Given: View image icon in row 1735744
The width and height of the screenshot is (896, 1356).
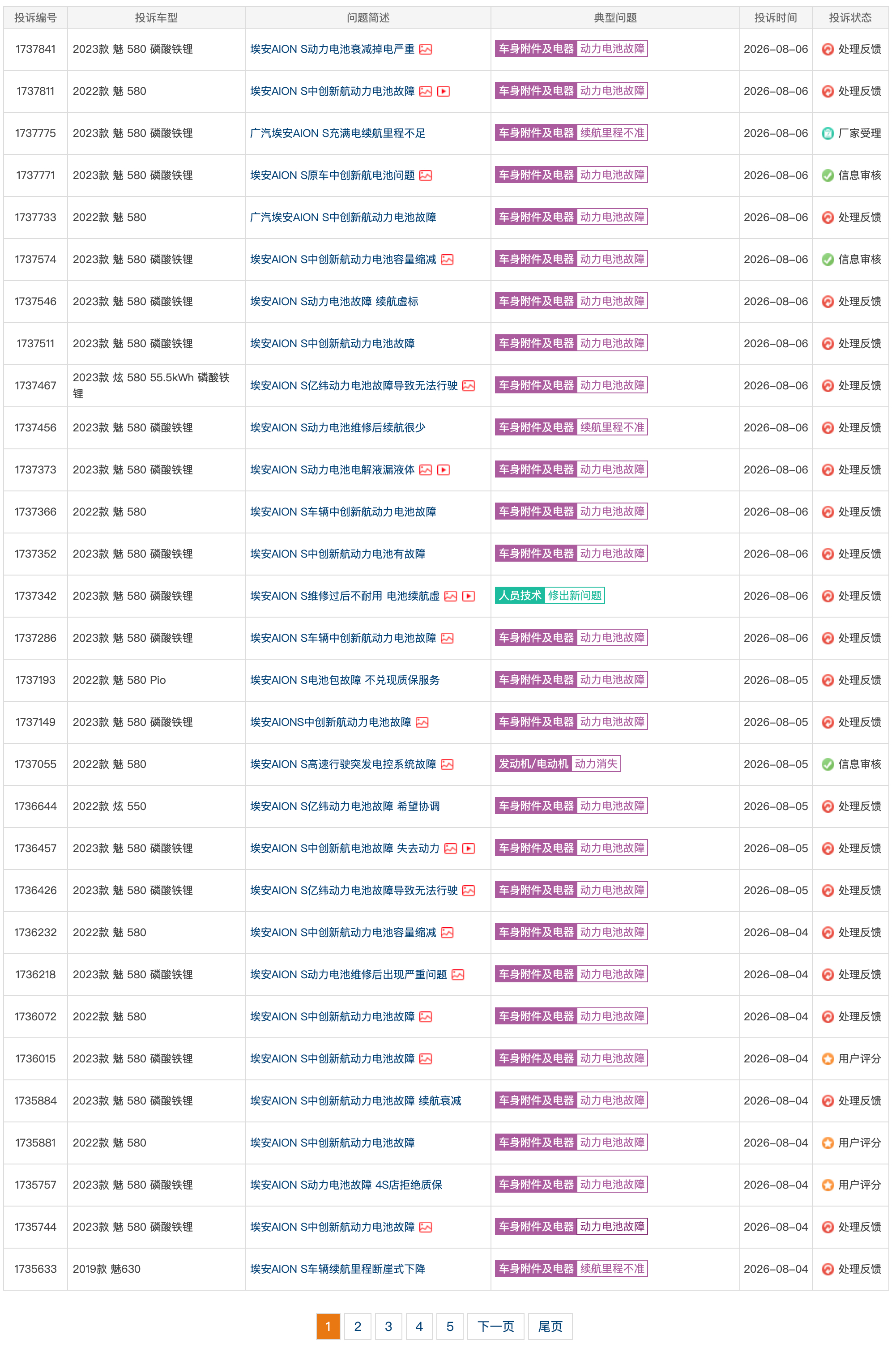Looking at the screenshot, I should pos(426,1228).
